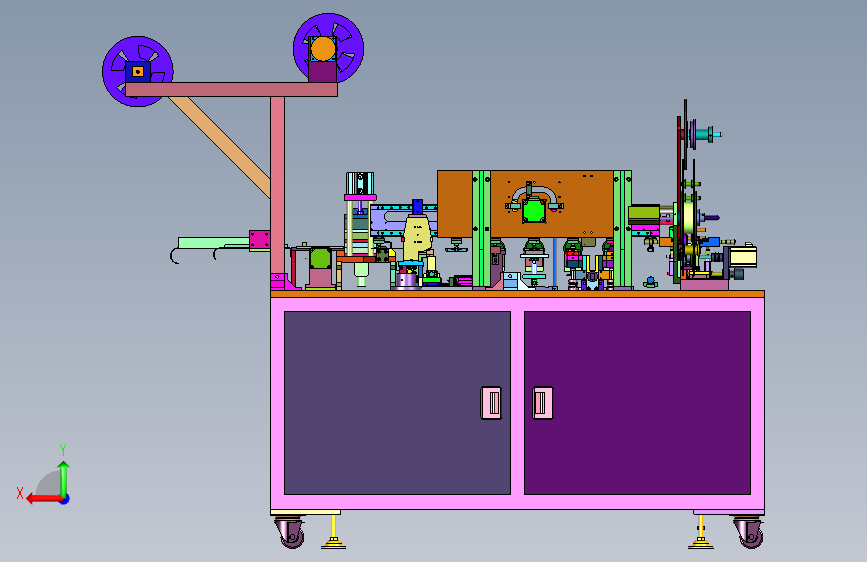Select the pneumatic cylinder atop the press
This screenshot has width=867, height=562.
click(360, 183)
